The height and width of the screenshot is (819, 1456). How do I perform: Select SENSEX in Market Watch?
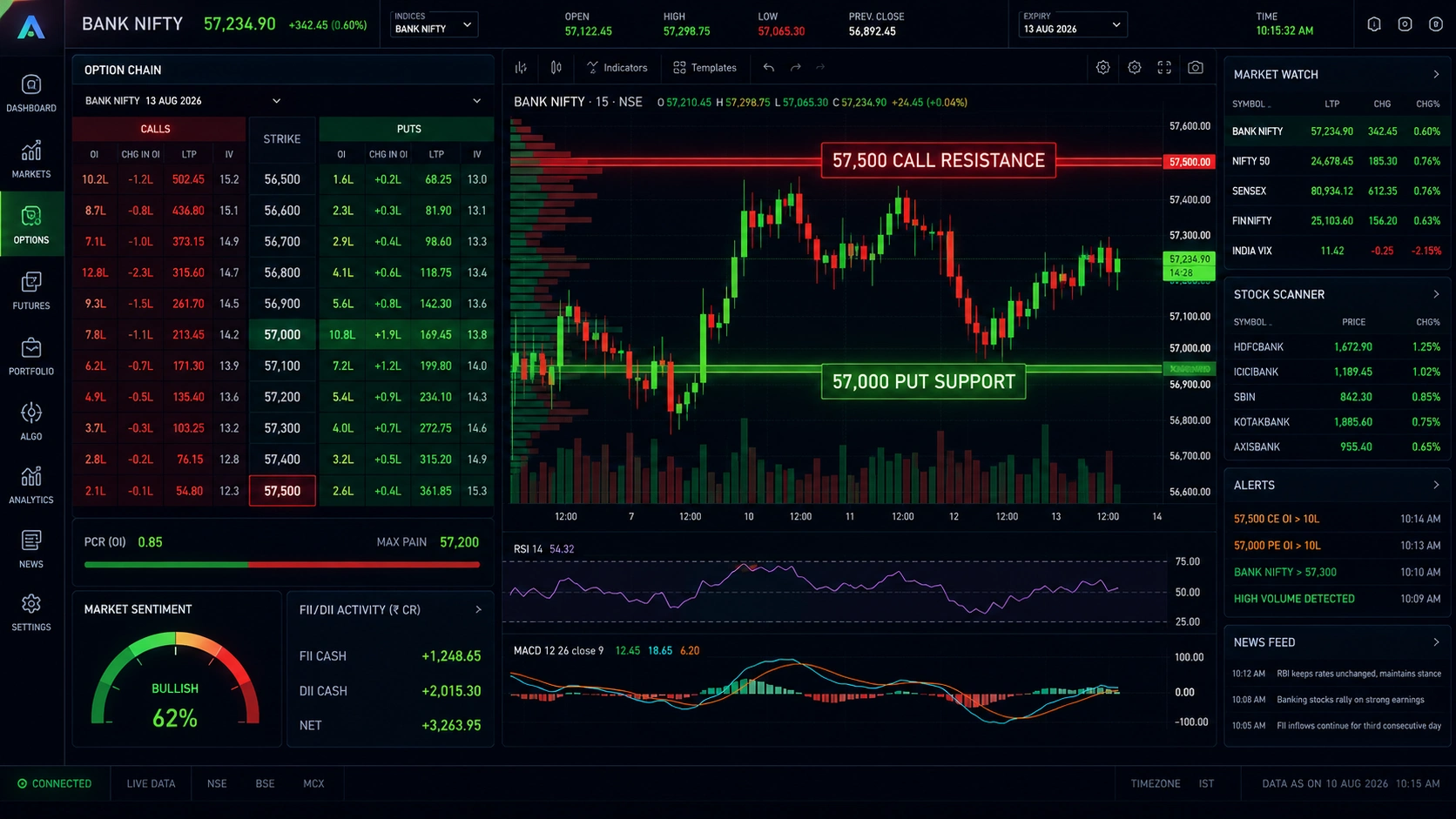pyautogui.click(x=1337, y=191)
